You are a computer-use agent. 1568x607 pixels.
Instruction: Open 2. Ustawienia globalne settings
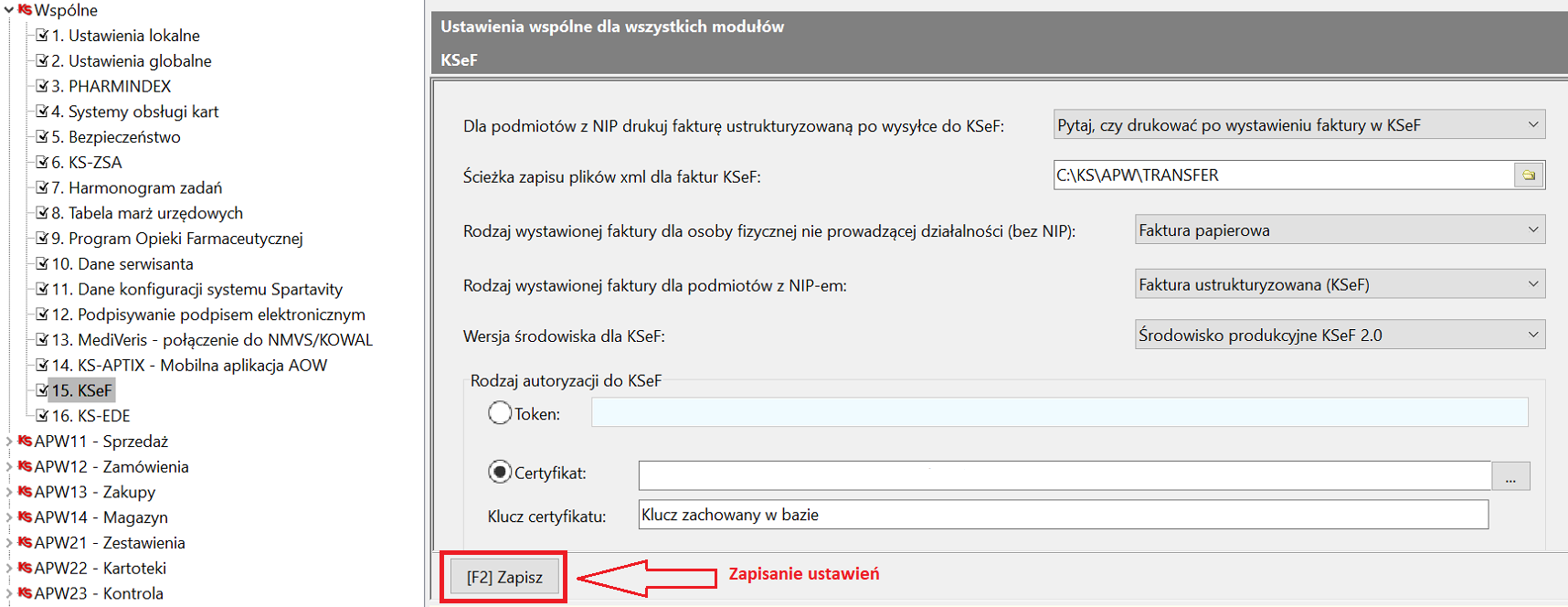point(131,61)
